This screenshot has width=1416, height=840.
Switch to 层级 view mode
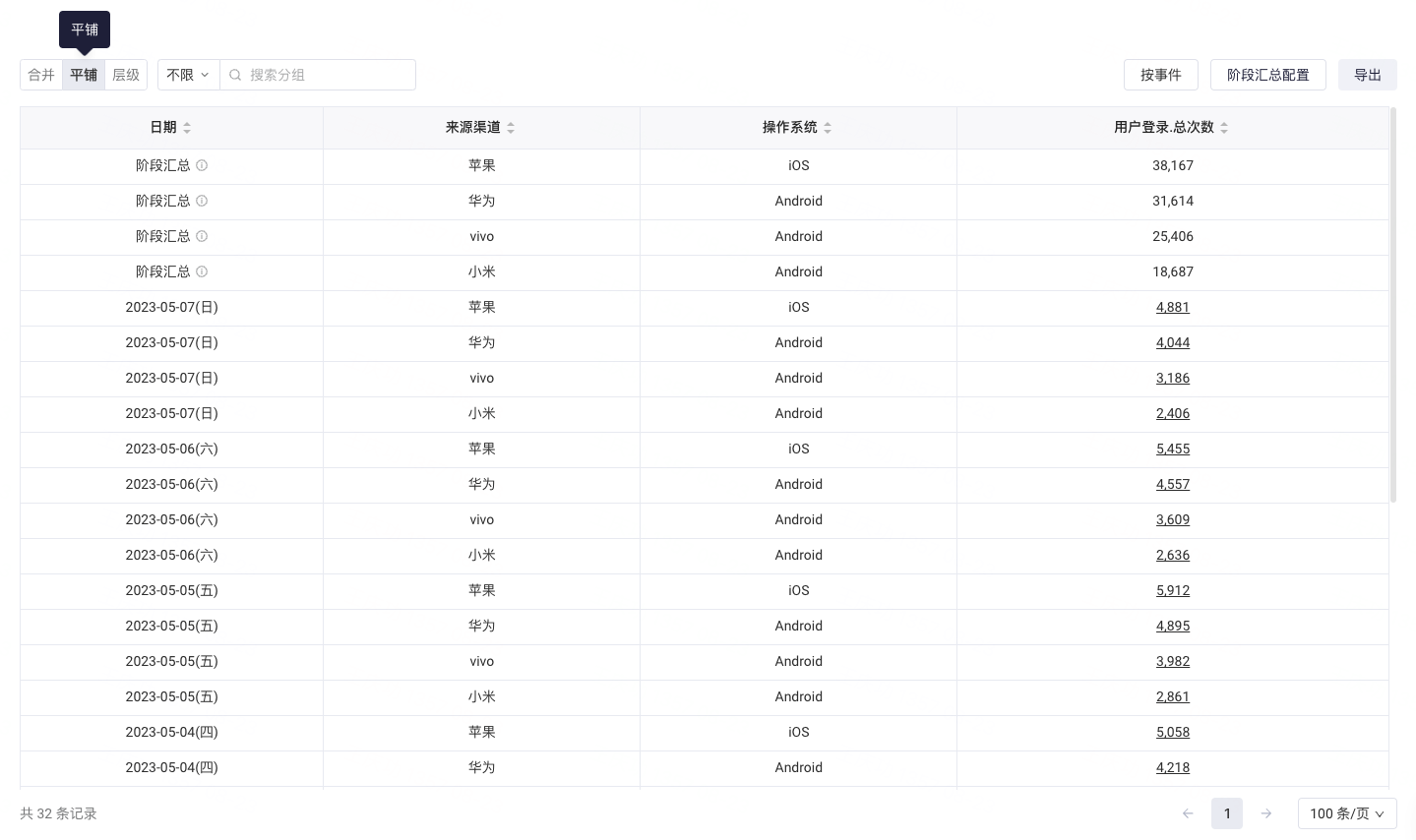point(126,75)
